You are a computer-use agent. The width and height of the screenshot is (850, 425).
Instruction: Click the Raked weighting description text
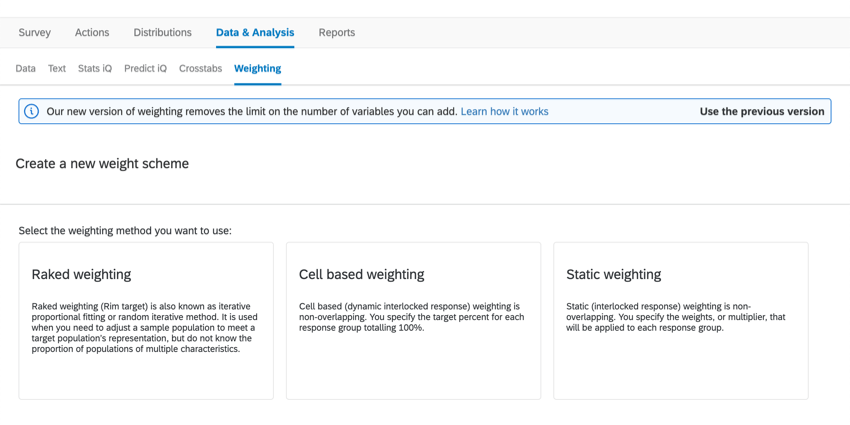145,328
